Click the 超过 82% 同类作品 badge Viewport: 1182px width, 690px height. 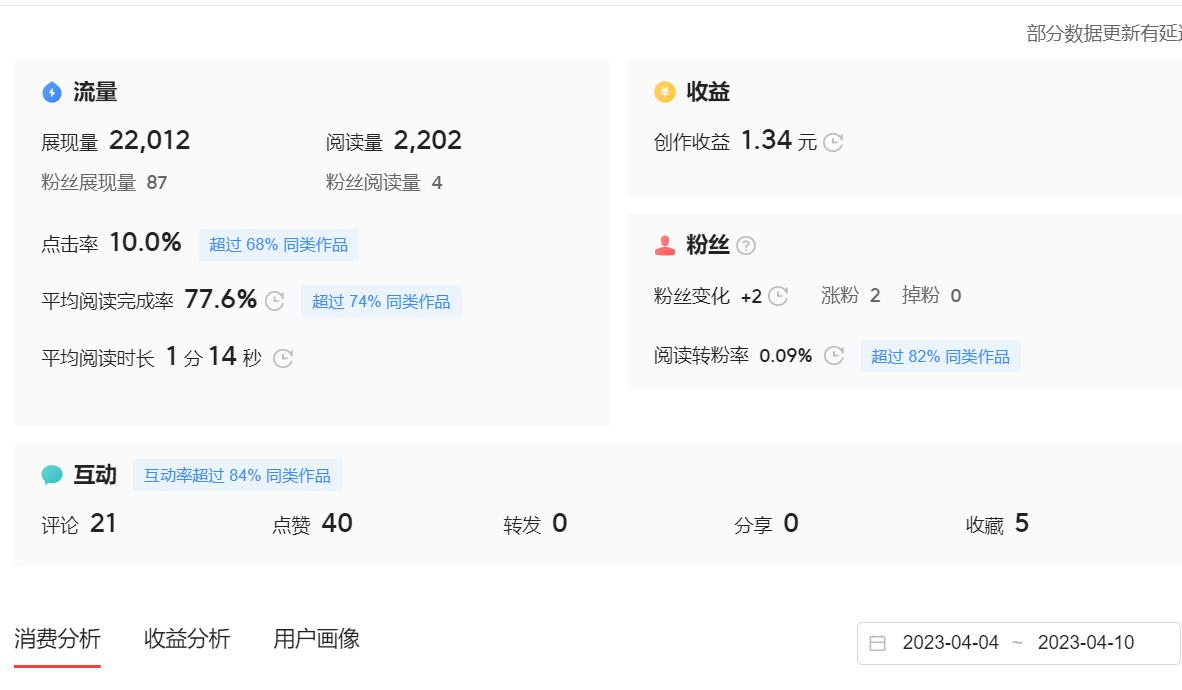point(940,356)
